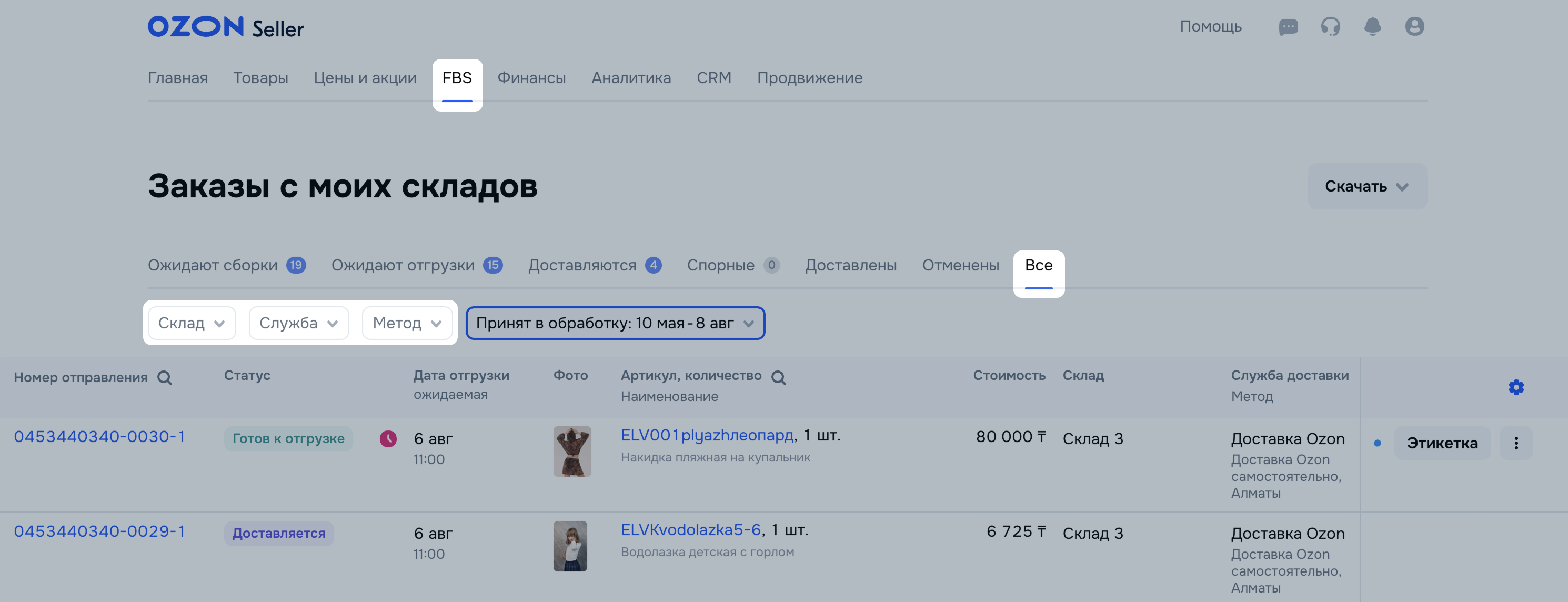1568x602 pixels.
Task: Click the Стоимость column header
Action: pyautogui.click(x=1009, y=376)
